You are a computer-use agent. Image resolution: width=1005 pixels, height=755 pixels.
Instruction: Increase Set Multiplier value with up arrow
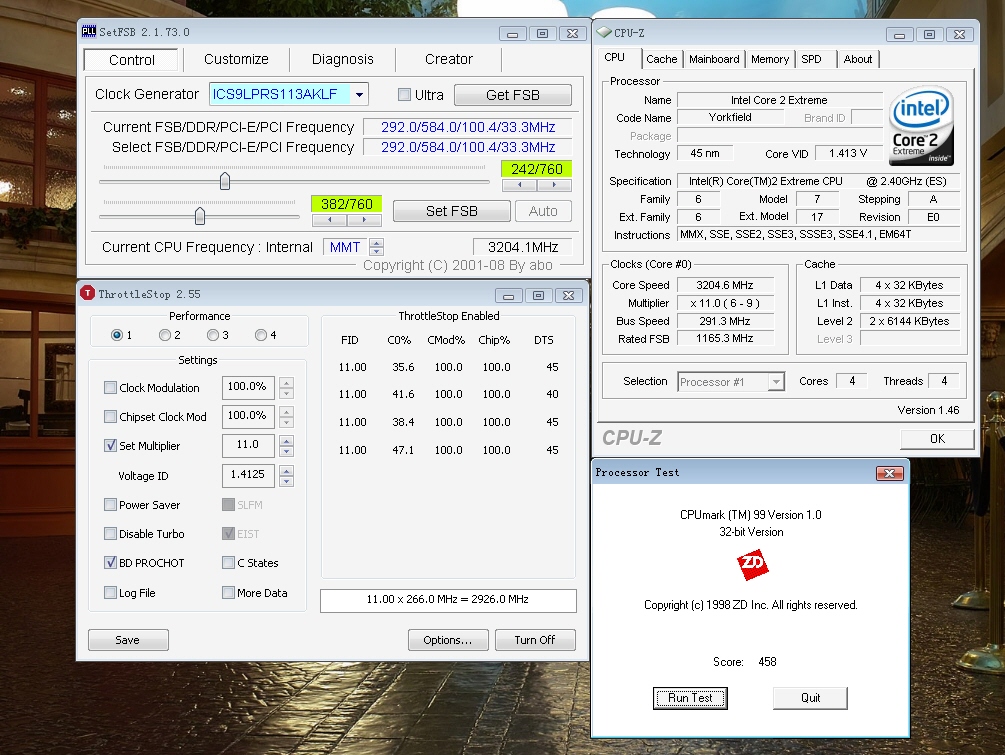coord(287,440)
